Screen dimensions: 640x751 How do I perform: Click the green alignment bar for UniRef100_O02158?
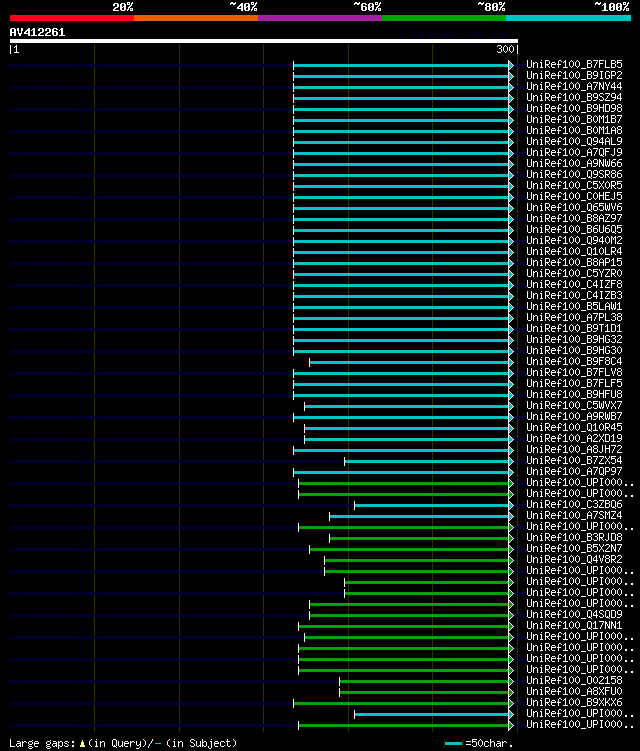pos(424,681)
